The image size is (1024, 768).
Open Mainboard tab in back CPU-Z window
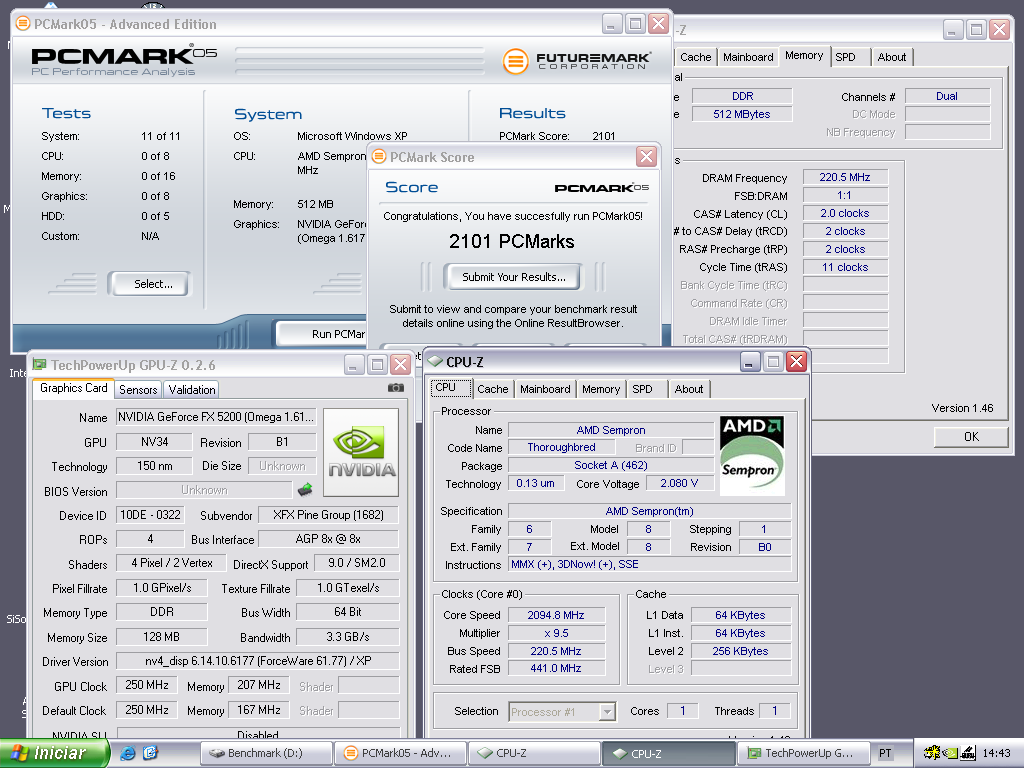(748, 57)
